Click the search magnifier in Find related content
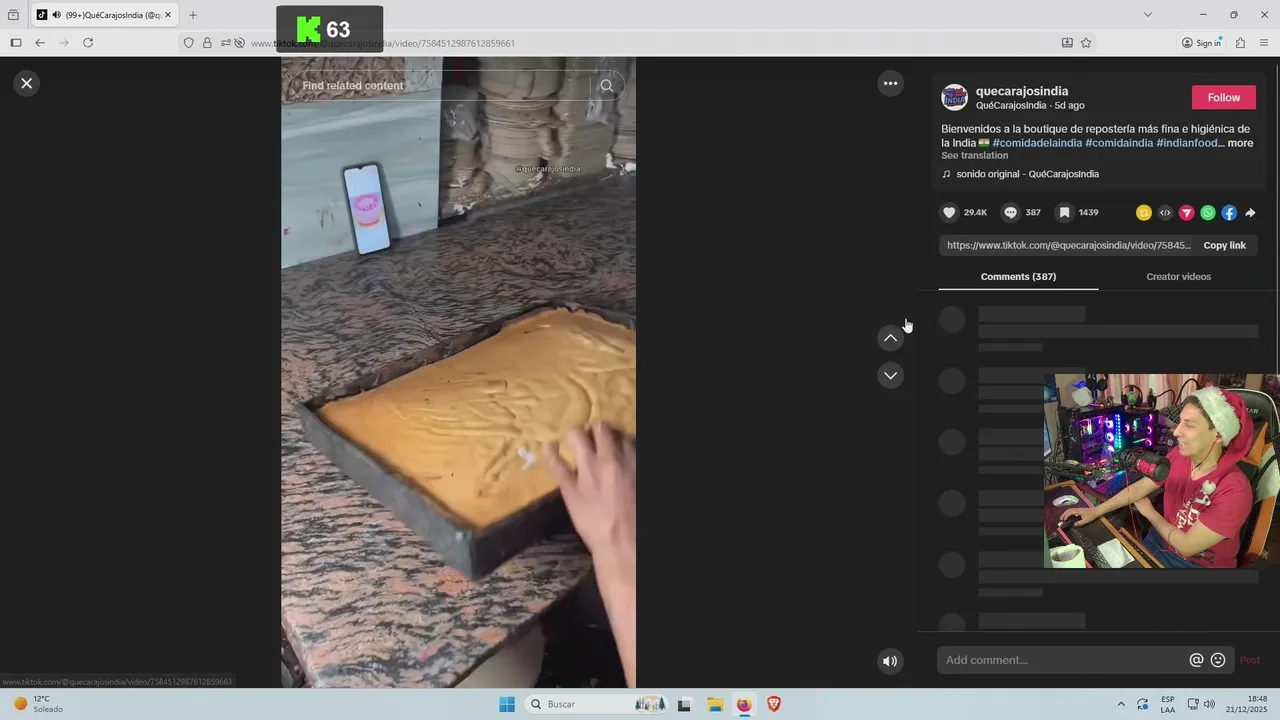This screenshot has height=720, width=1280. tap(606, 86)
